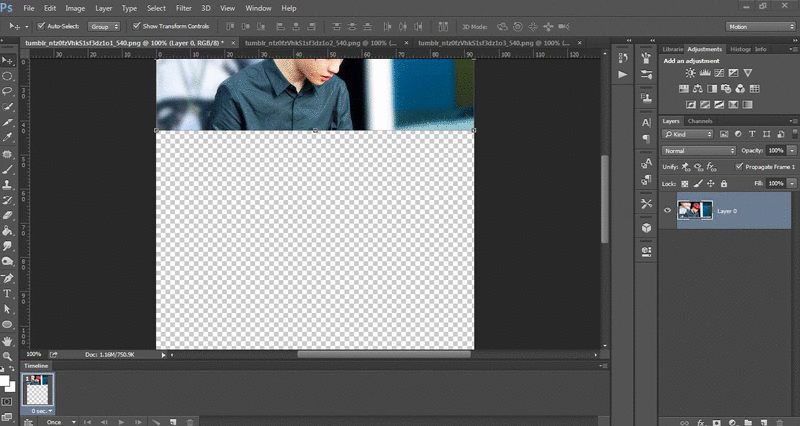The width and height of the screenshot is (800, 426).
Task: Open the Group auto-select dropdown
Action: click(x=104, y=27)
